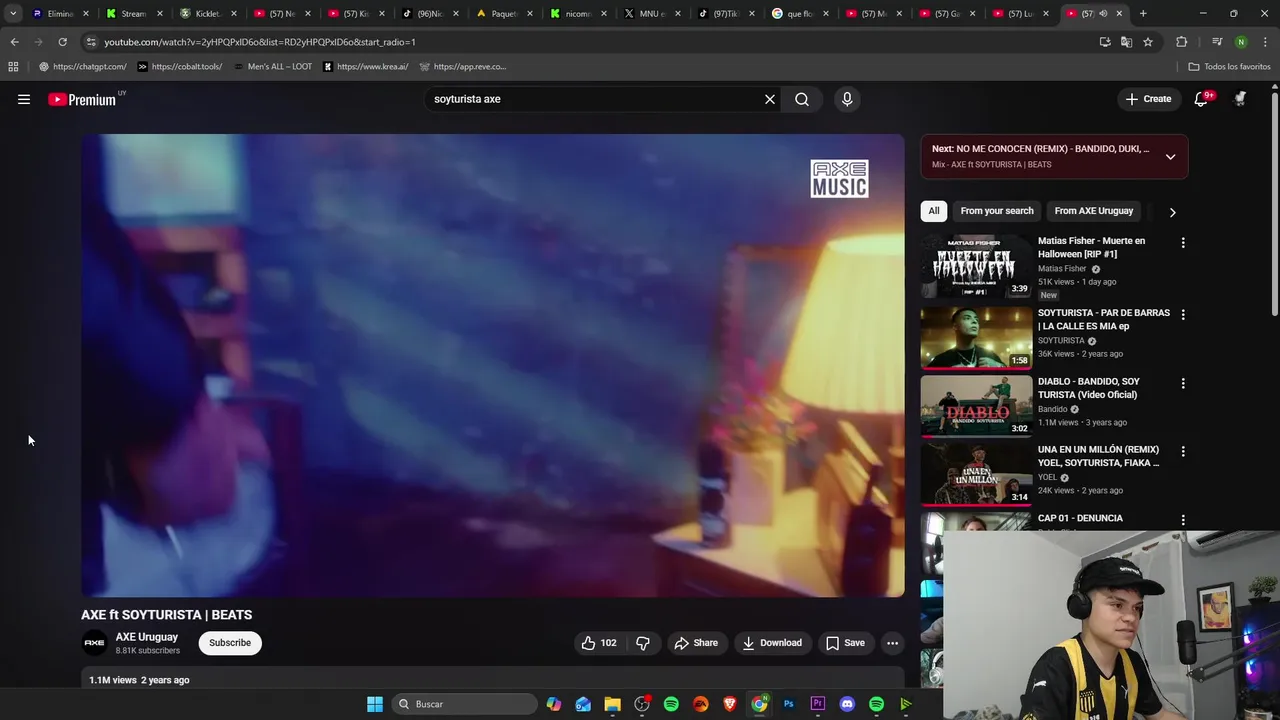
Task: Open Brave browser from the taskbar
Action: pos(730,704)
